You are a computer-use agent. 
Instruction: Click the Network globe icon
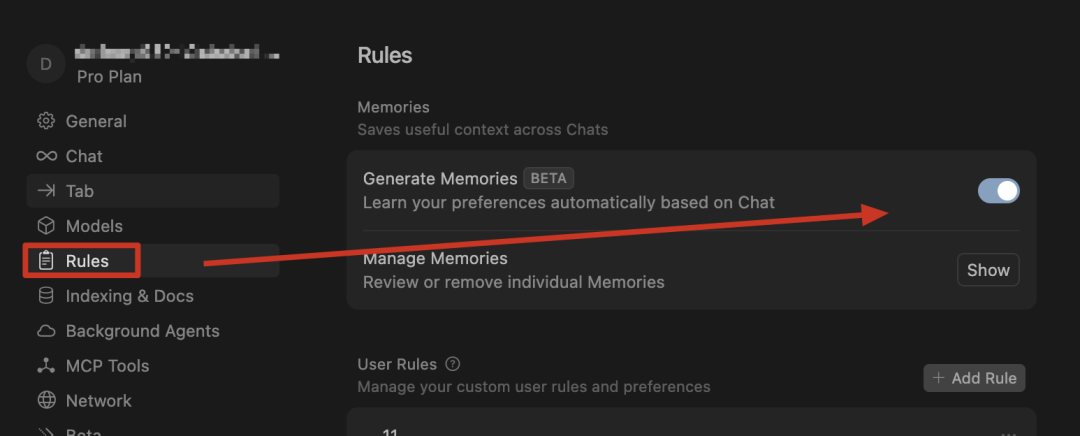46,401
